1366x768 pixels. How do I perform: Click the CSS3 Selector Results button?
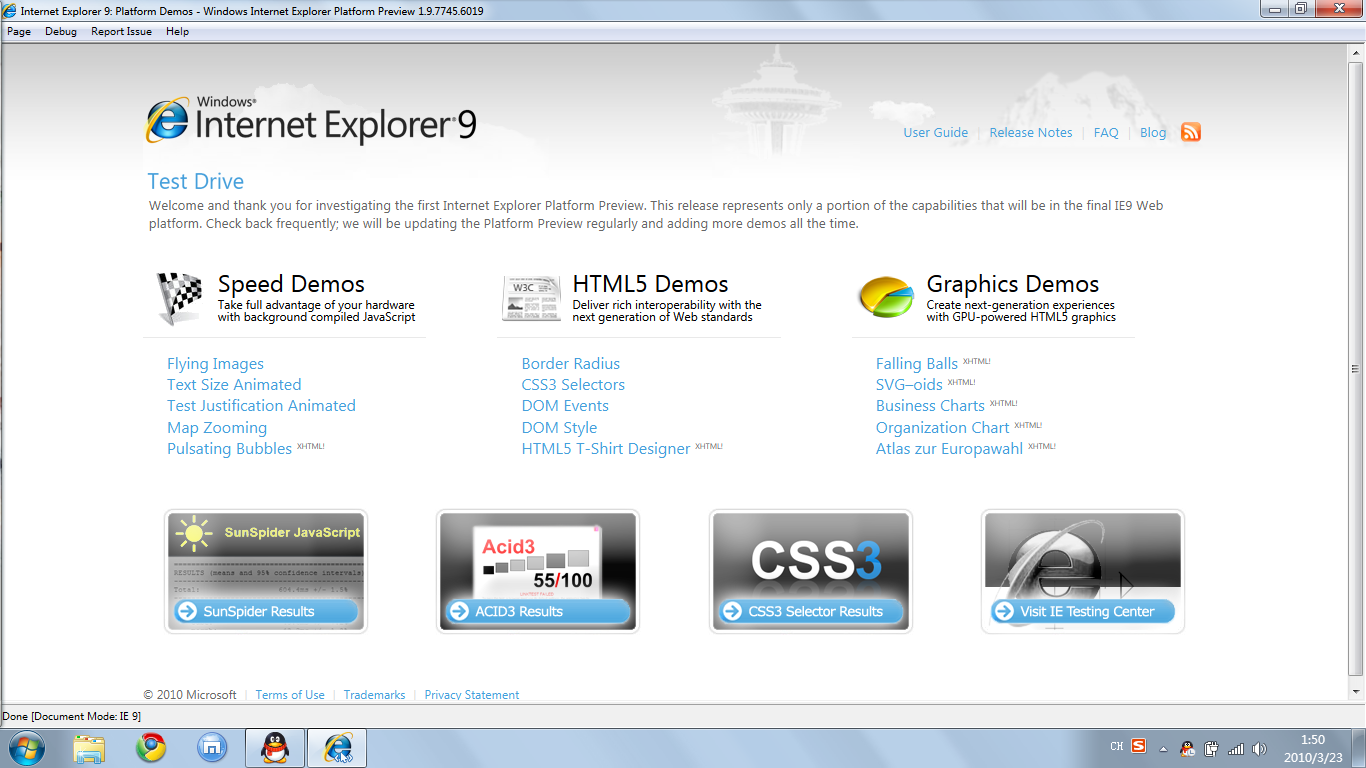click(810, 611)
